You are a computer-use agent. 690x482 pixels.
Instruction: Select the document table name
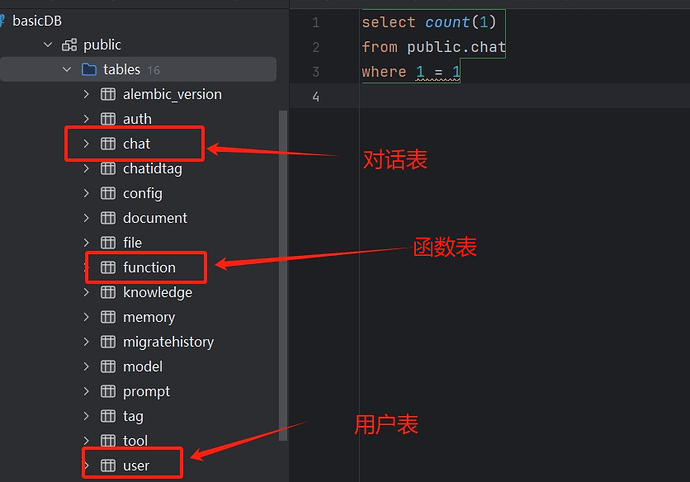(155, 218)
